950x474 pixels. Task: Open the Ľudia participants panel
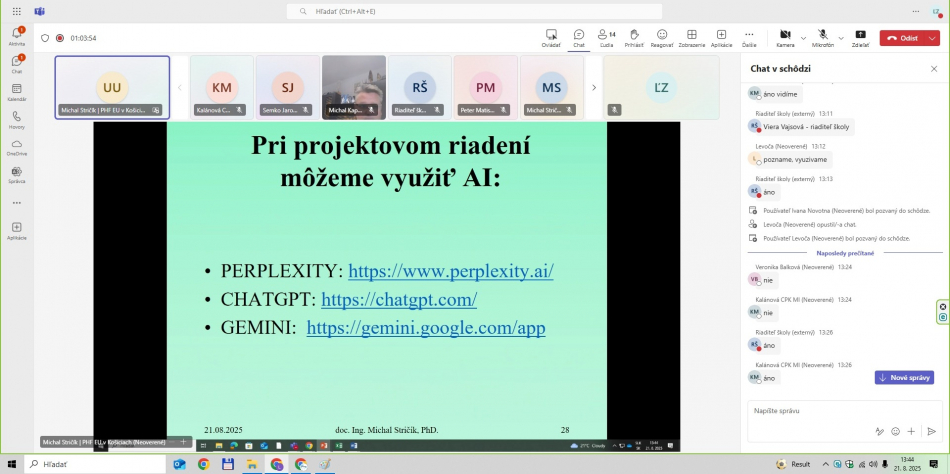(x=606, y=37)
